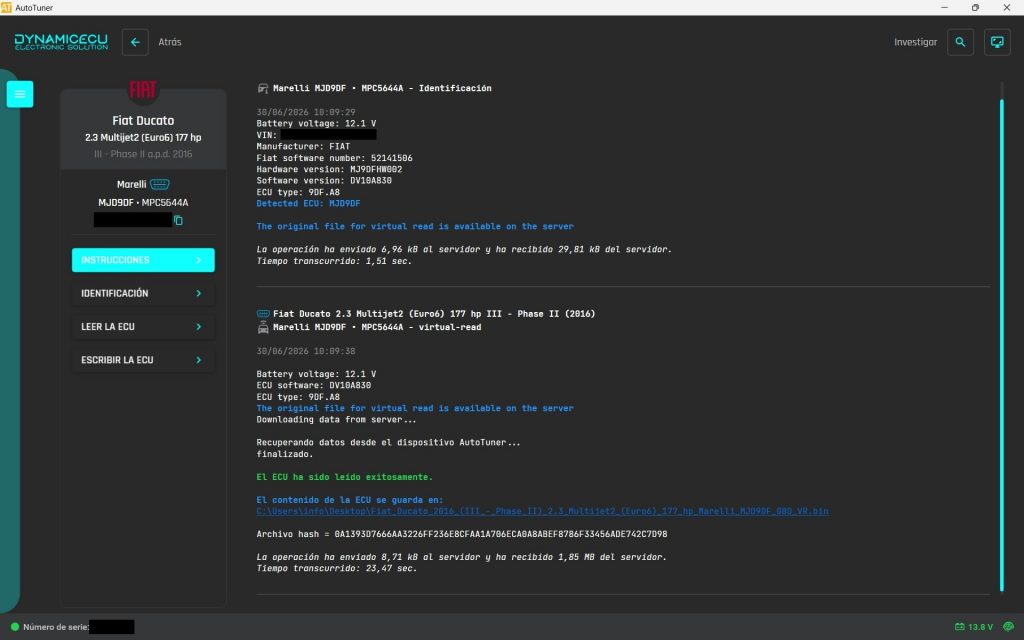The image size is (1024, 640).
Task: Click the Atrás label
Action: (x=170, y=42)
